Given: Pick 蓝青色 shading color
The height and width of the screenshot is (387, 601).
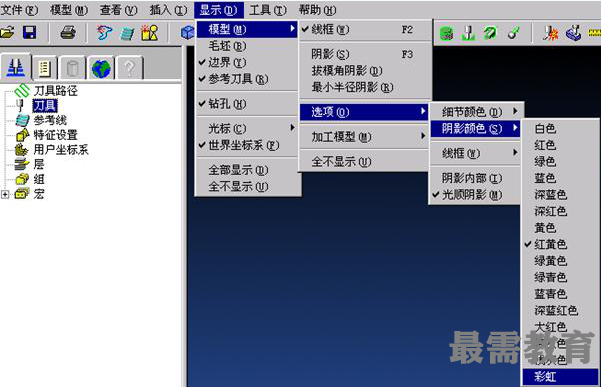Looking at the screenshot, I should 560,294.
